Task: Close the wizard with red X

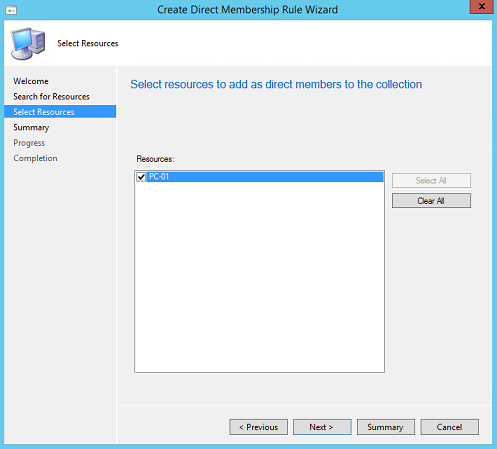Action: (x=481, y=7)
